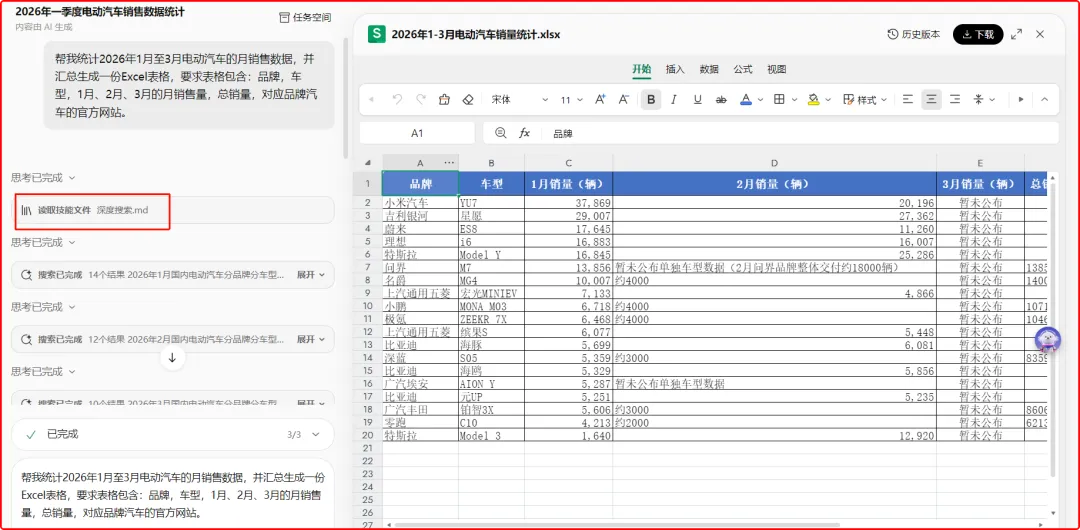
Task: Select the cell with 37,869
Action: [x=568, y=203]
